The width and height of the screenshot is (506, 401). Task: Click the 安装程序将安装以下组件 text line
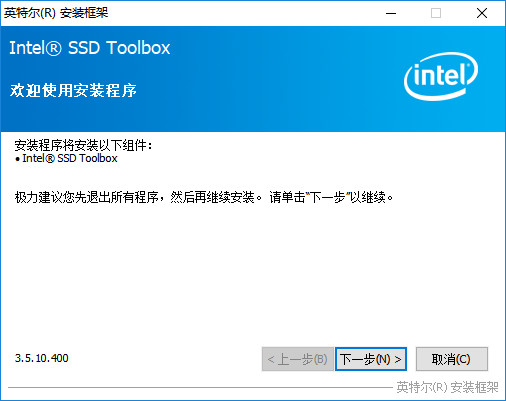[83, 145]
